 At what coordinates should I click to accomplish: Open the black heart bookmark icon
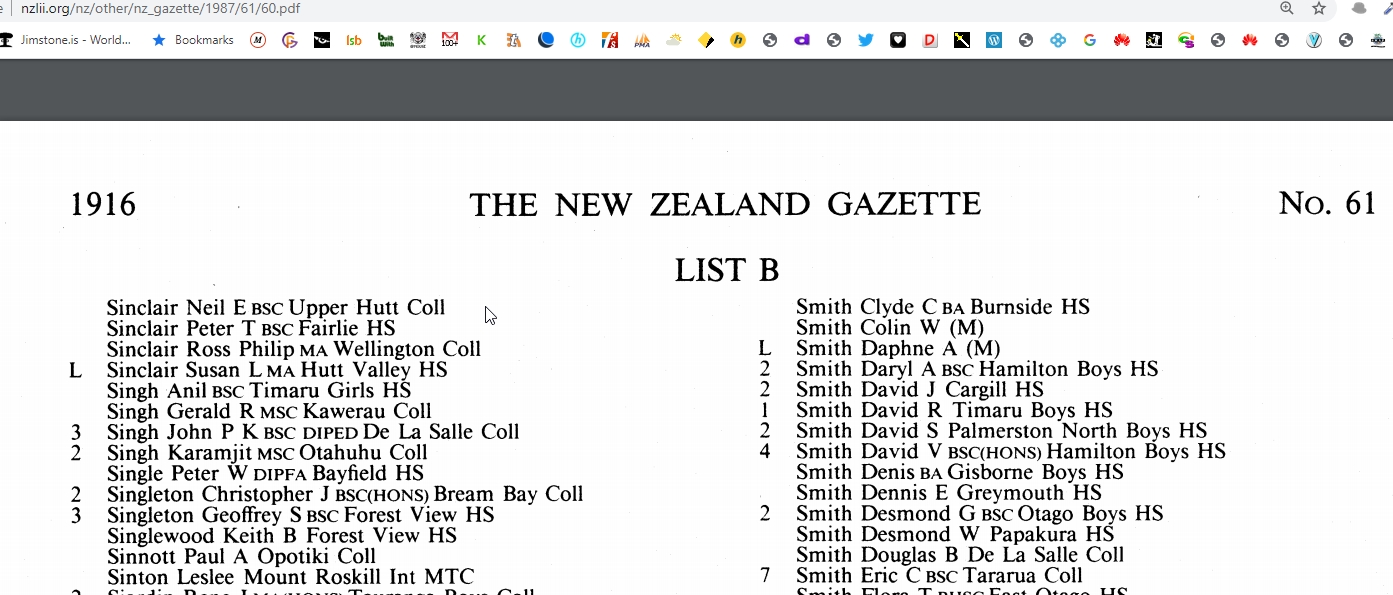(898, 40)
